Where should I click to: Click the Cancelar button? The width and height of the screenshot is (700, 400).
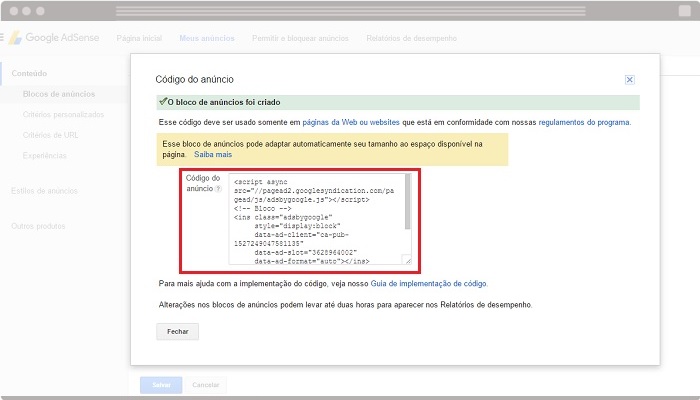click(206, 385)
